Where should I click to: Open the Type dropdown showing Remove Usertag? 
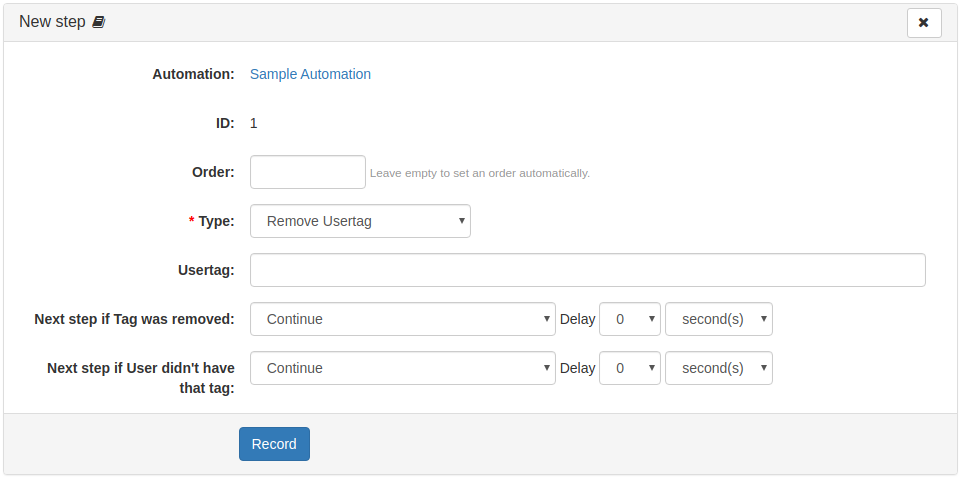click(x=360, y=221)
